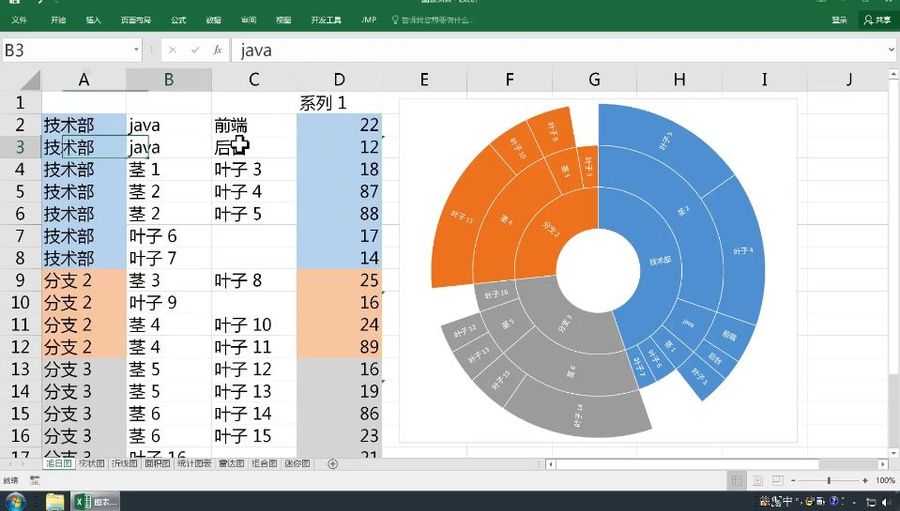The width and height of the screenshot is (900, 511).
Task: Select row 9 header
Action: (20, 280)
